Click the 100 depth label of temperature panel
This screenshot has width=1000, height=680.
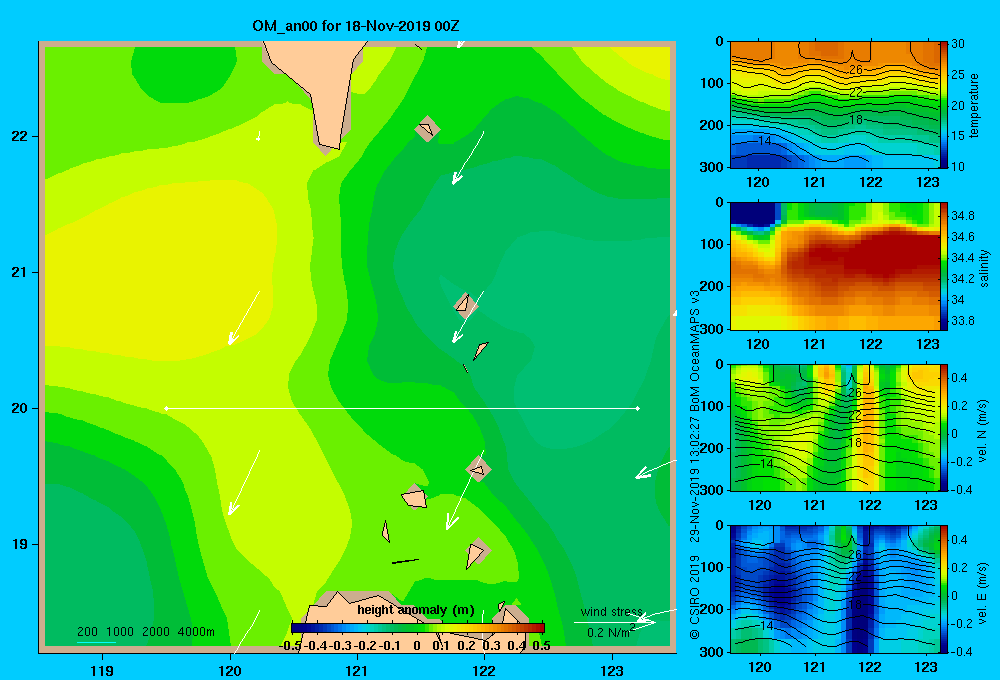pyautogui.click(x=712, y=83)
